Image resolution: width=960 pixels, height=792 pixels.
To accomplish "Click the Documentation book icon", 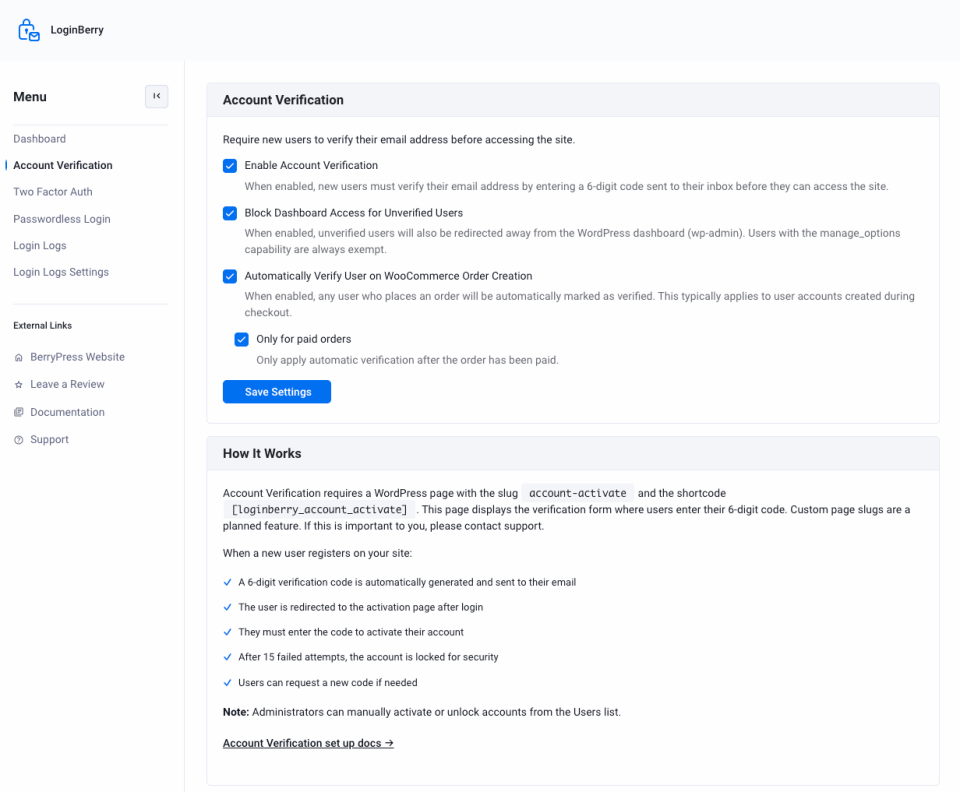I will point(18,412).
